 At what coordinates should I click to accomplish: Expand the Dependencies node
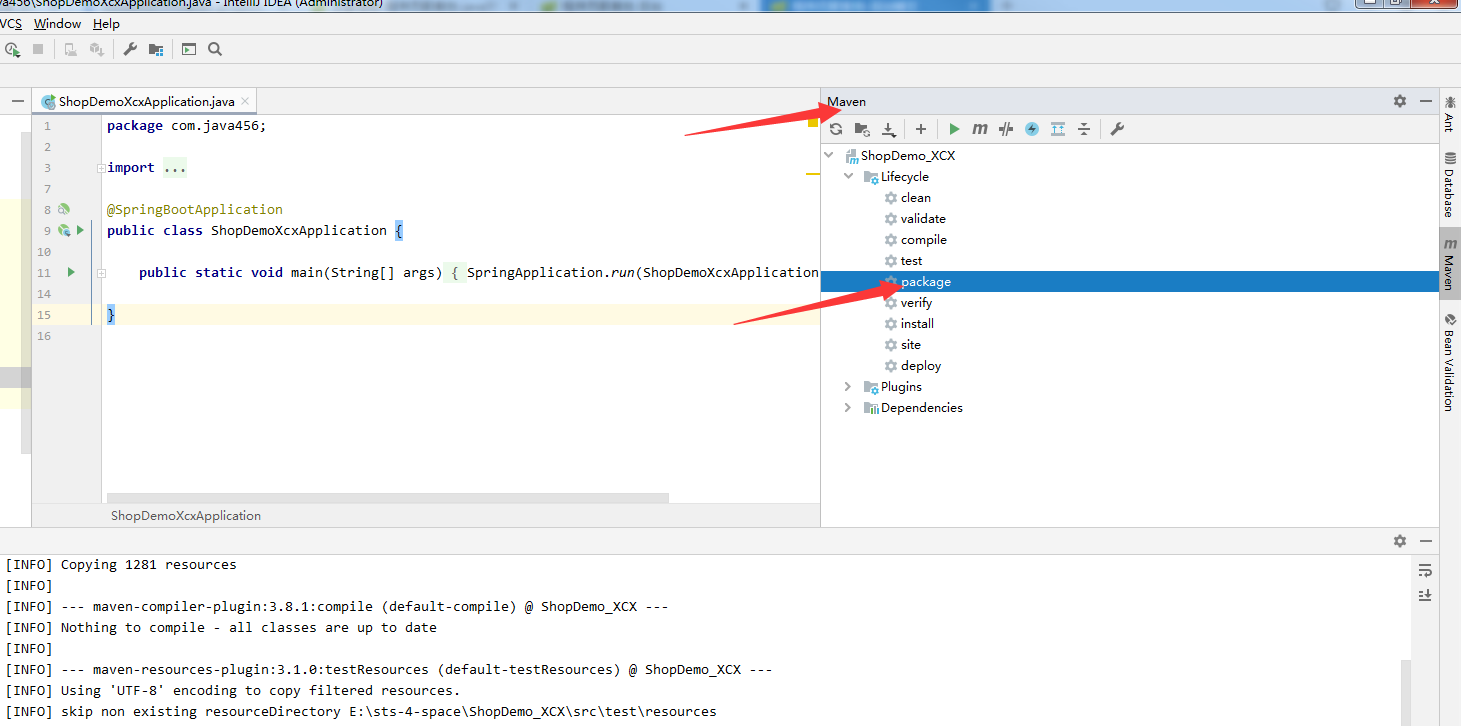pos(849,408)
